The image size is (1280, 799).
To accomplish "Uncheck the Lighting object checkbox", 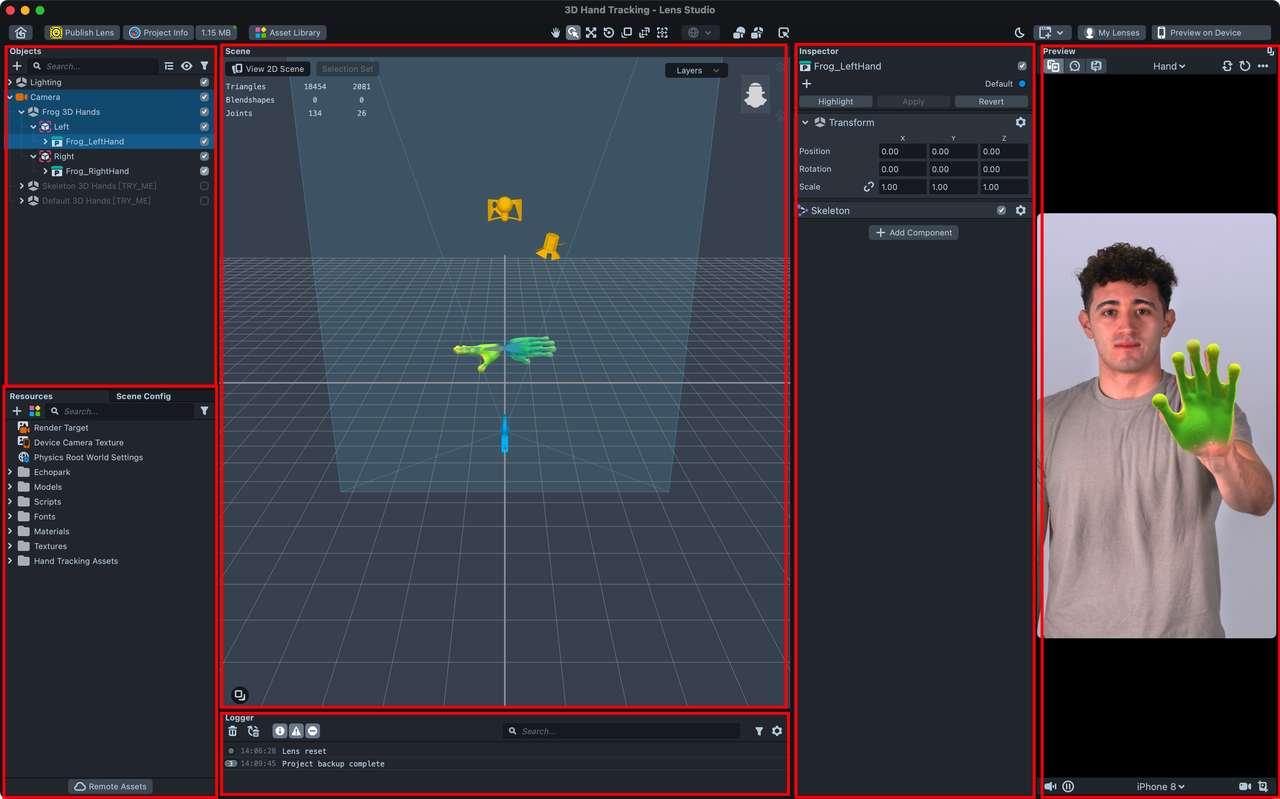I will click(x=204, y=82).
